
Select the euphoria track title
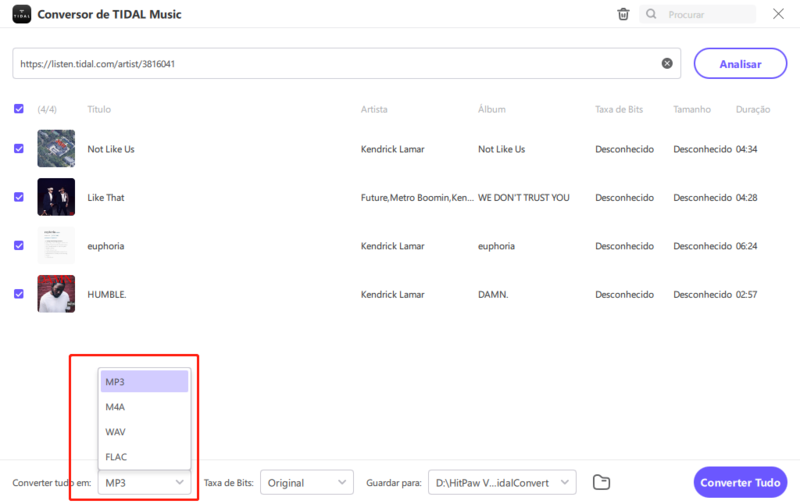(106, 246)
